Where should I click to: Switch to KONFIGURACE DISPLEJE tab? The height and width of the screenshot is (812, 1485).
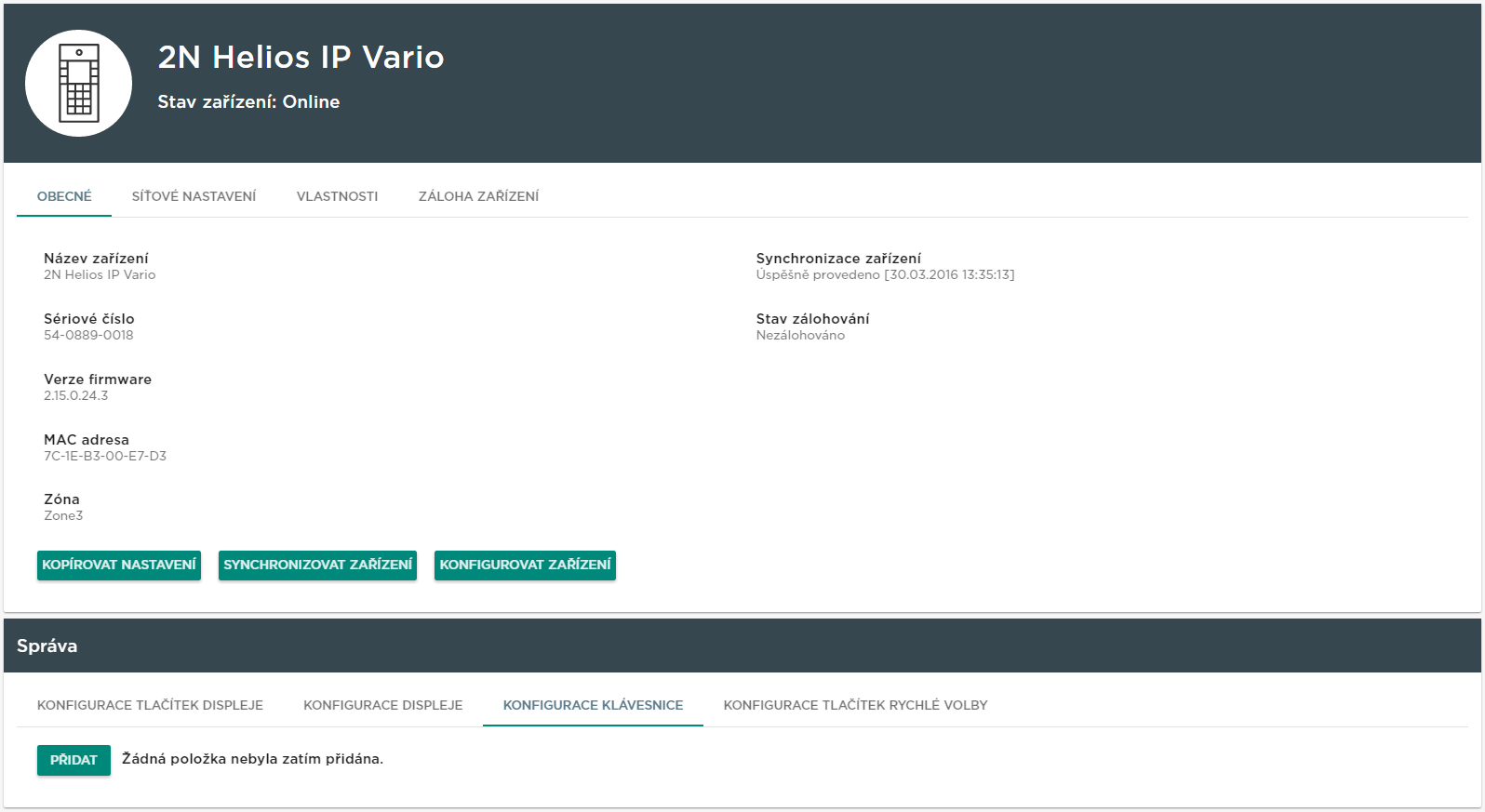383,705
